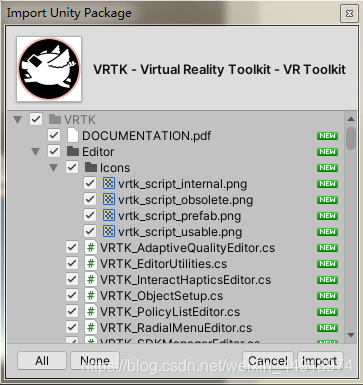Uncheck the DOCUMENTATION.pdf checkbox
Screen dimensions: 363x385
coord(54,135)
